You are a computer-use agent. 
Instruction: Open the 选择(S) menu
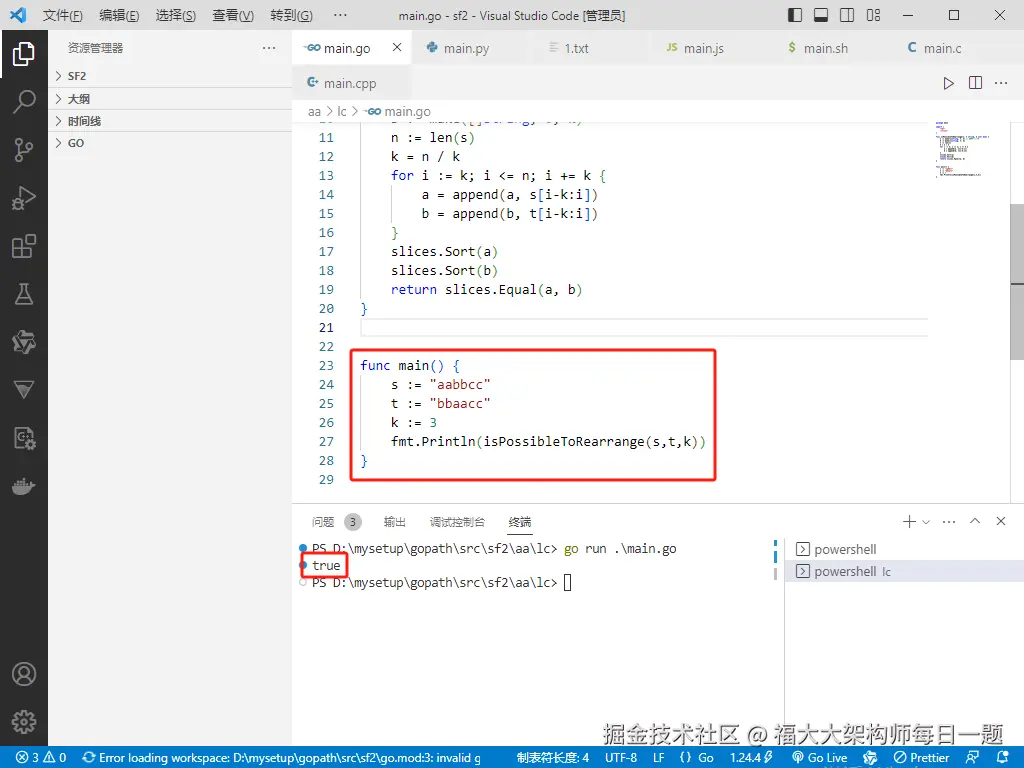[x=176, y=15]
